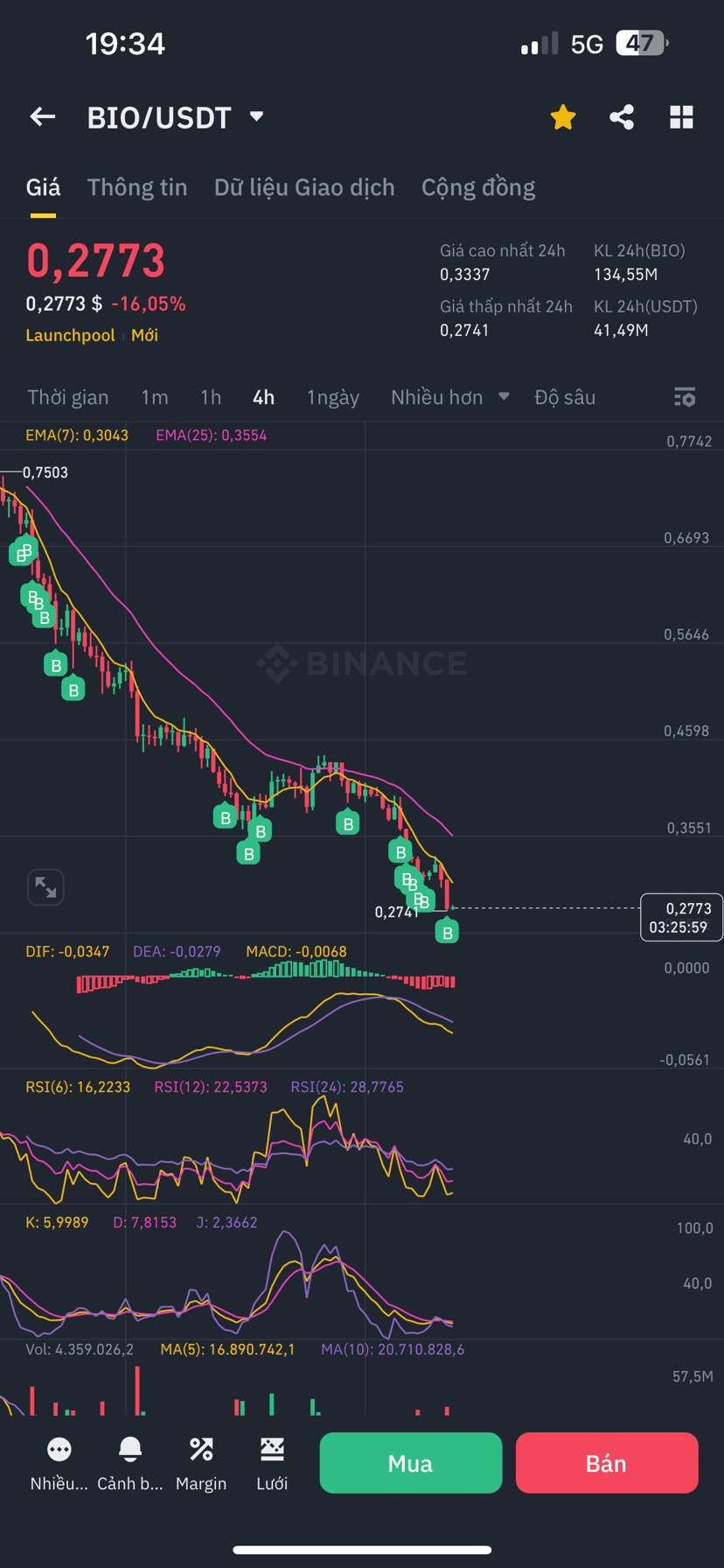The height and width of the screenshot is (1568, 724).
Task: Tap the EMA(7): 0,3043 indicator label
Action: click(77, 435)
